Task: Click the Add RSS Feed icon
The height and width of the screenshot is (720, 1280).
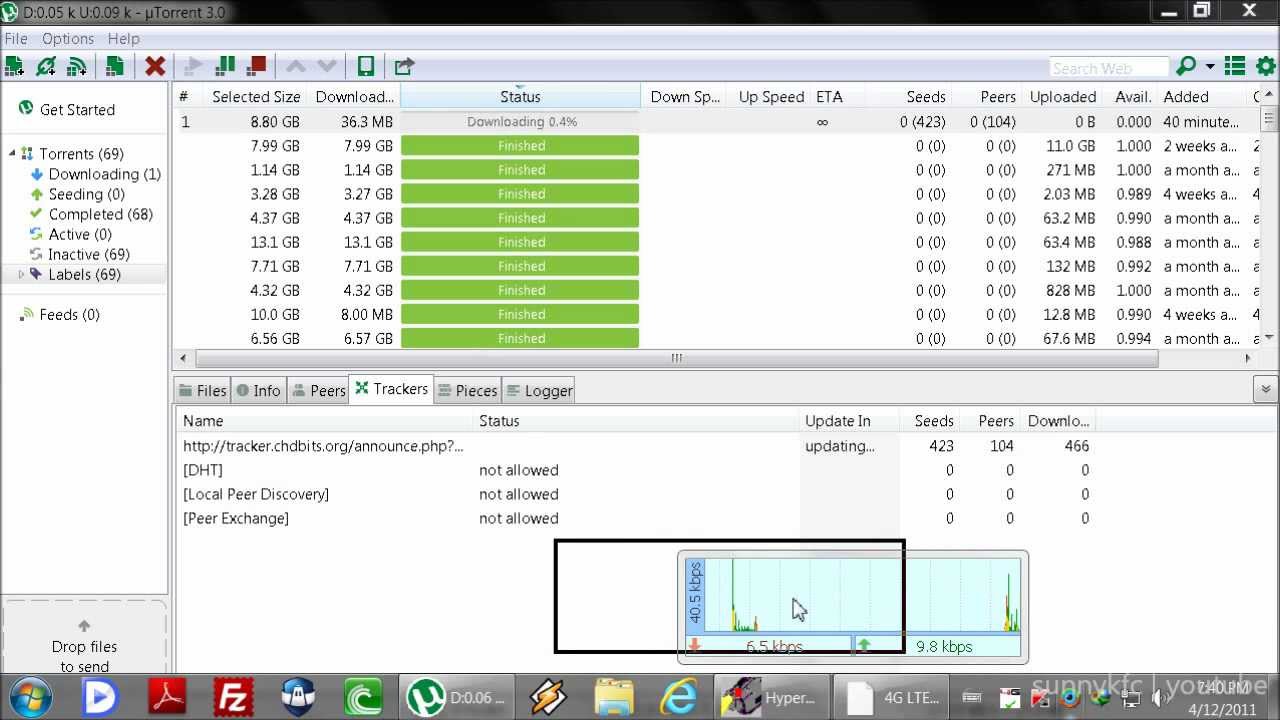Action: [77, 66]
